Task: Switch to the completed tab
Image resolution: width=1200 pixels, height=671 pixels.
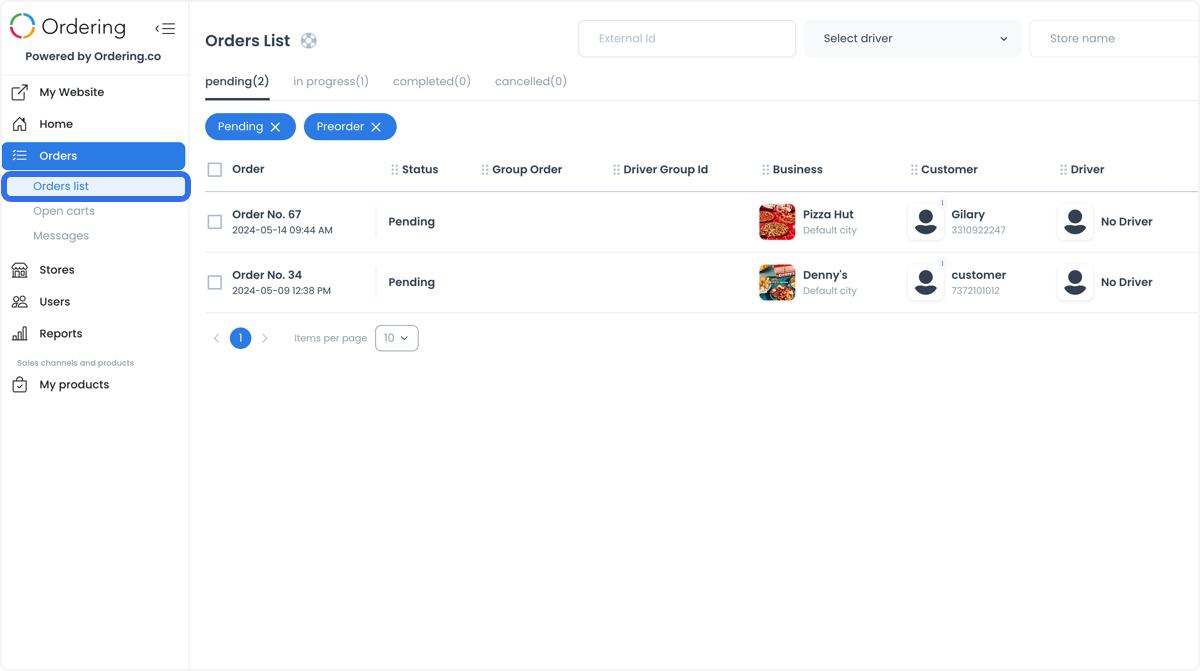Action: pyautogui.click(x=432, y=82)
